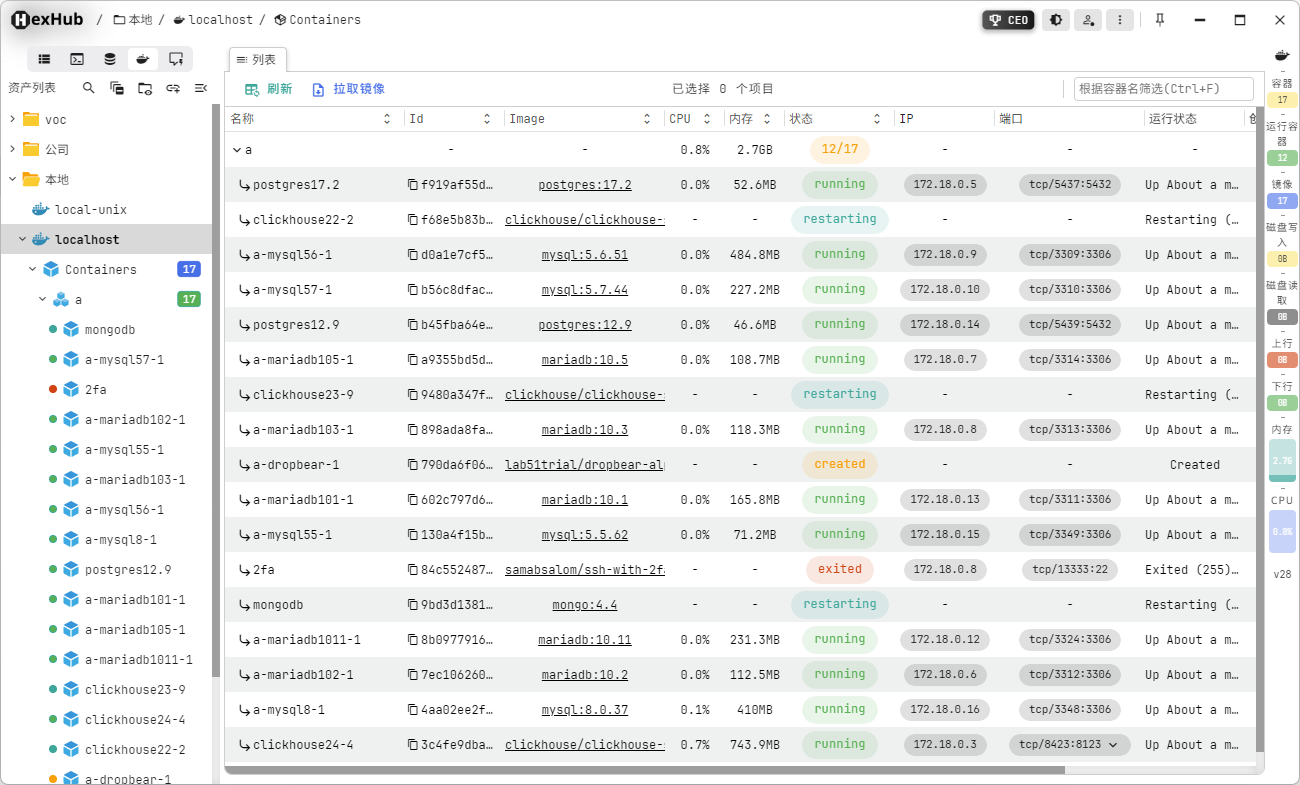Click the container name filter input field
This screenshot has height=785, width=1300.
point(1162,89)
